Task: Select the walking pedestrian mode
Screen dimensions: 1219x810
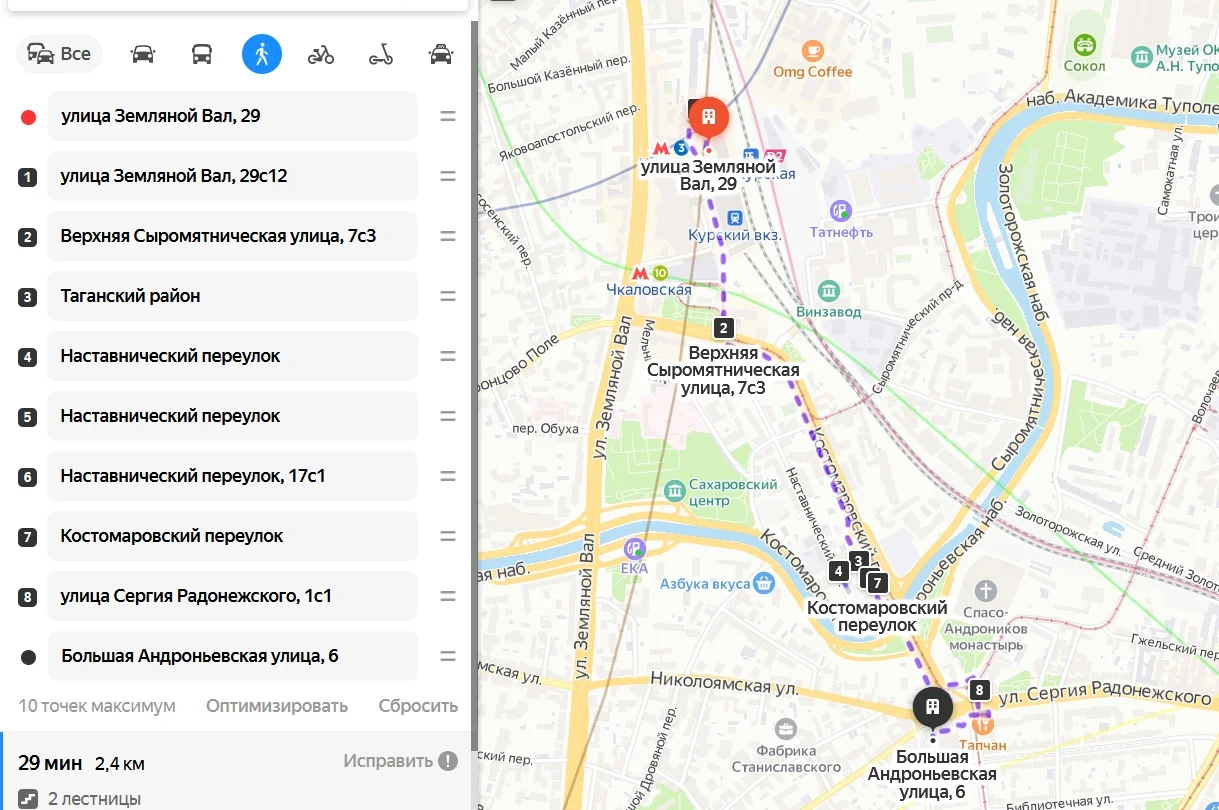Action: [x=262, y=54]
